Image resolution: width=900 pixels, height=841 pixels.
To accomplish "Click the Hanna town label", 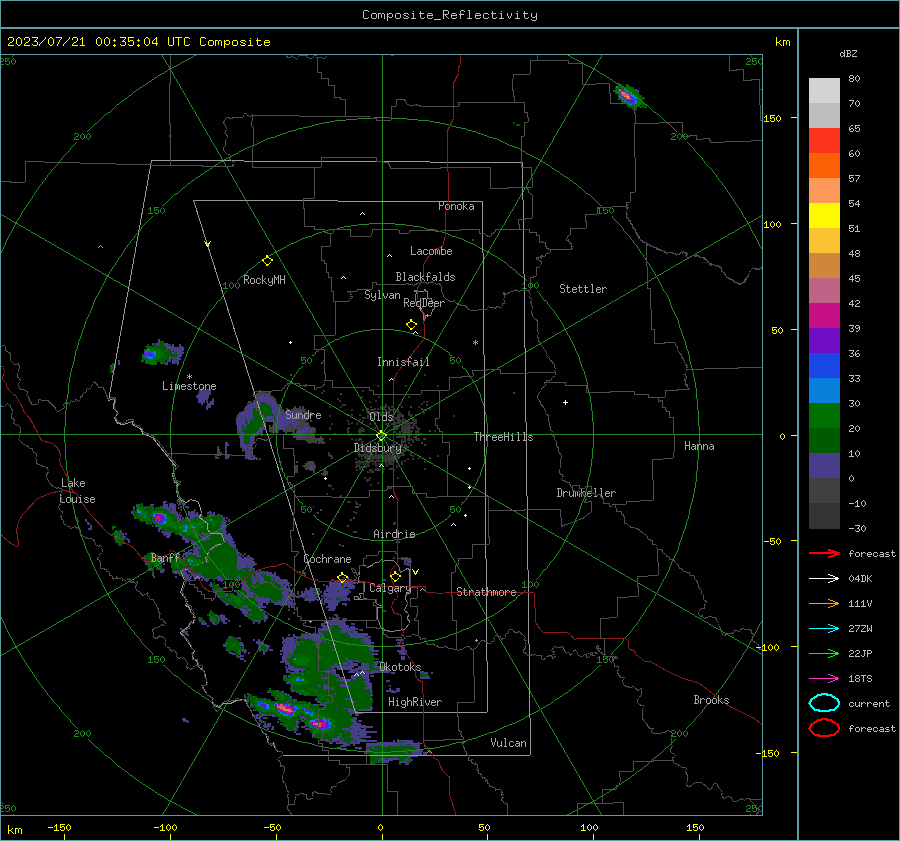I will [699, 446].
